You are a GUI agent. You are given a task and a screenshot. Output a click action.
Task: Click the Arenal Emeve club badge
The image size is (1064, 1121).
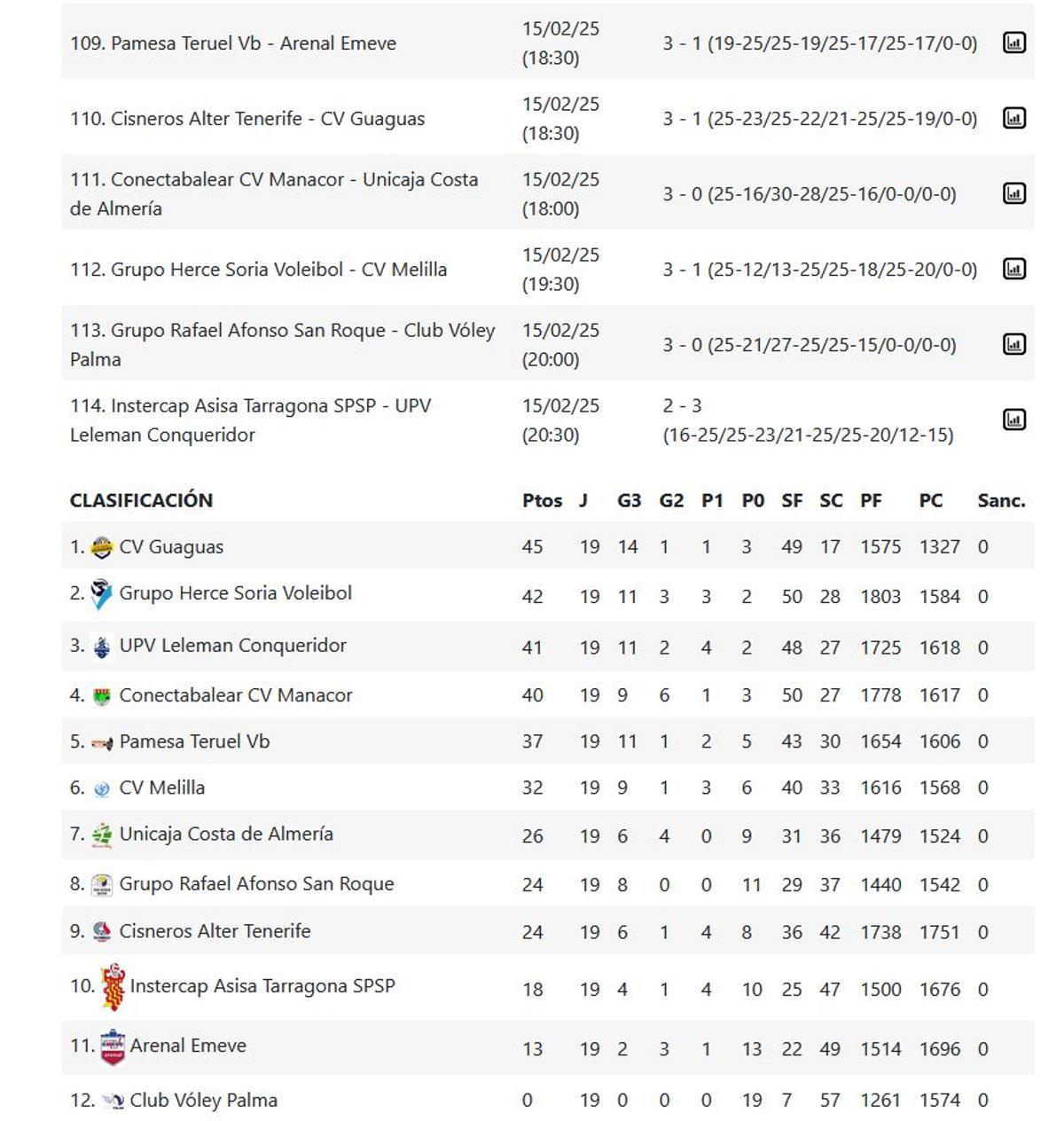pos(114,1046)
